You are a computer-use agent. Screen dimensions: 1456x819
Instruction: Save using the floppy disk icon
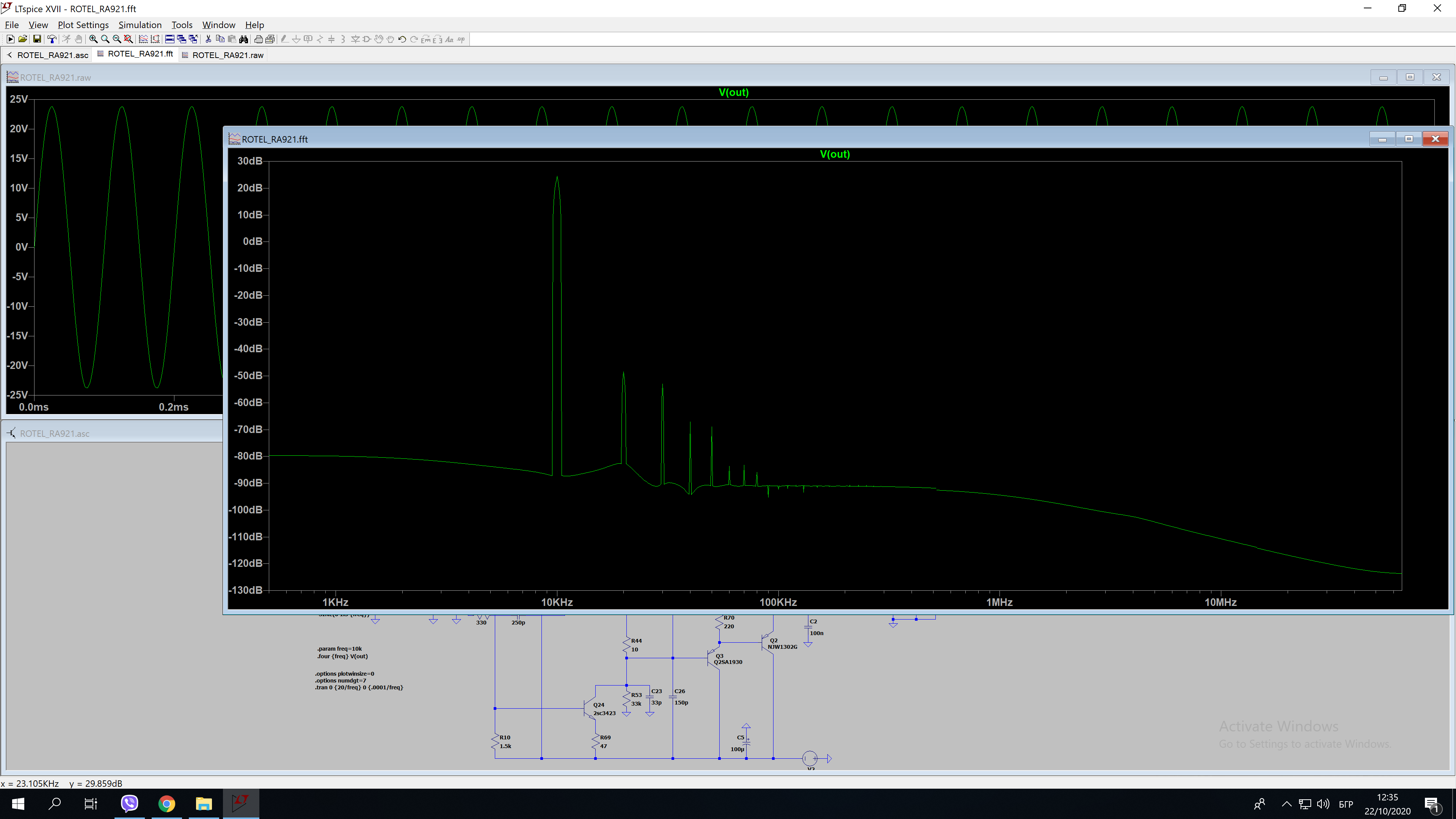37,39
